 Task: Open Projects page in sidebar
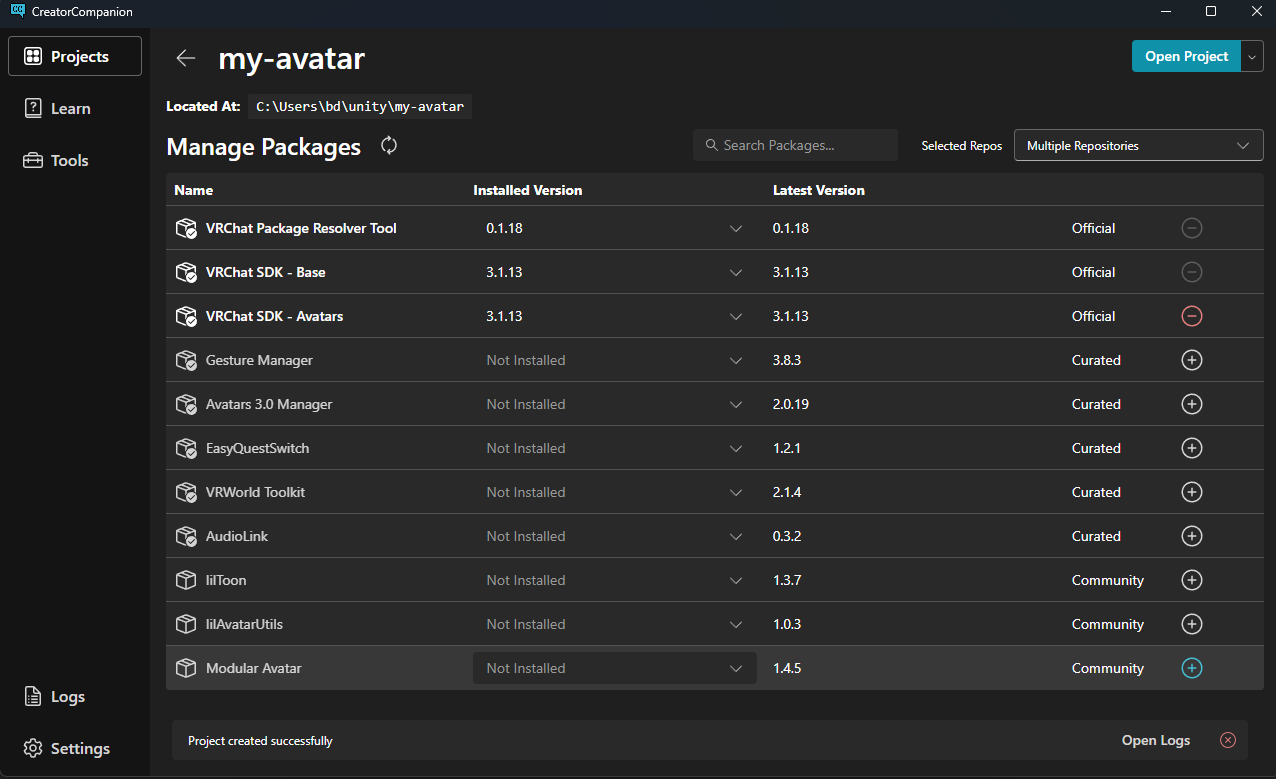click(75, 56)
